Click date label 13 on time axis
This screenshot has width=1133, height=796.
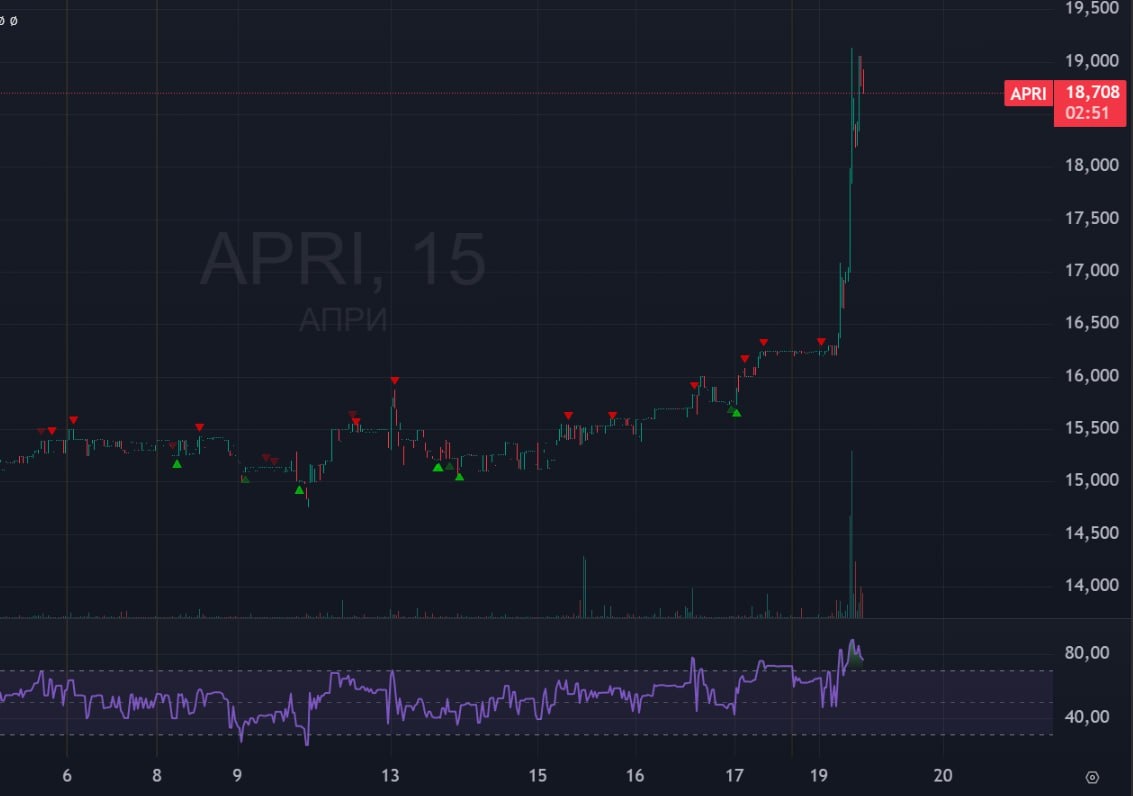pos(390,776)
